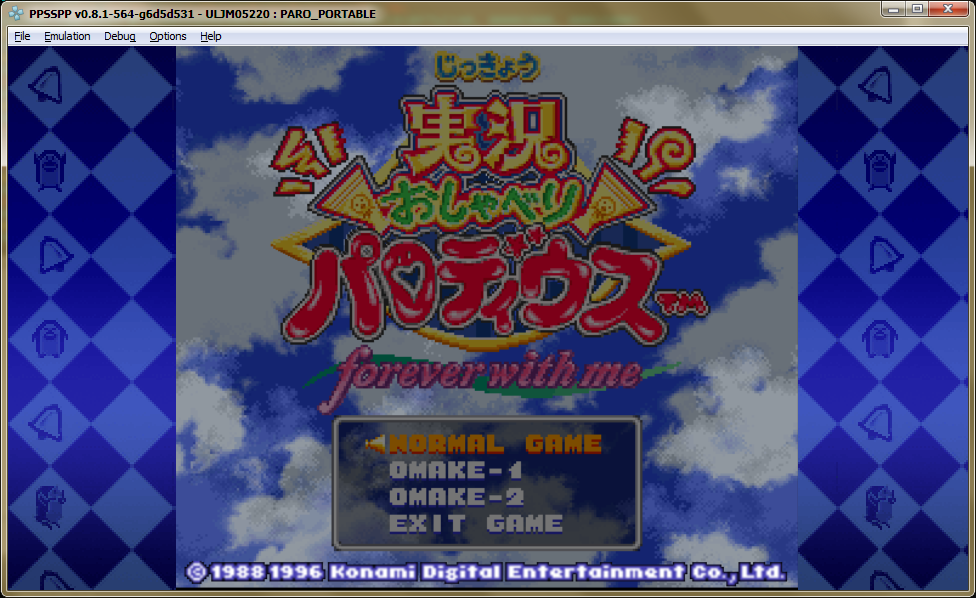Click the Konami Digital Entertainment copyright text
The image size is (976, 598).
pyautogui.click(x=485, y=572)
